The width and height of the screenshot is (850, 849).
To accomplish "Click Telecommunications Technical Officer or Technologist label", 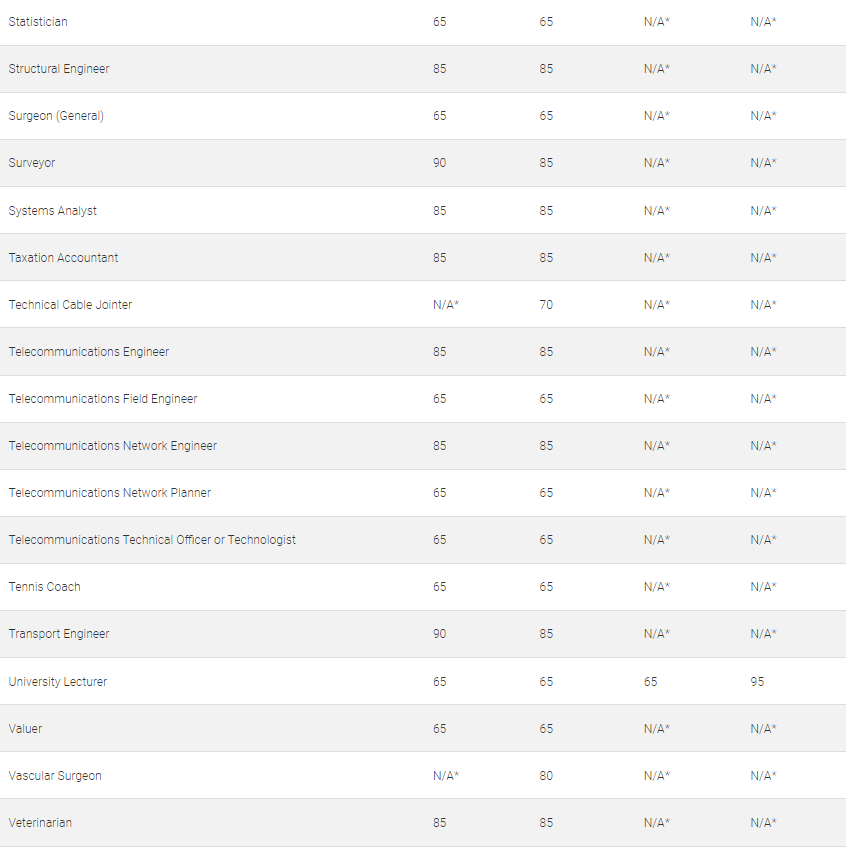I will [152, 540].
